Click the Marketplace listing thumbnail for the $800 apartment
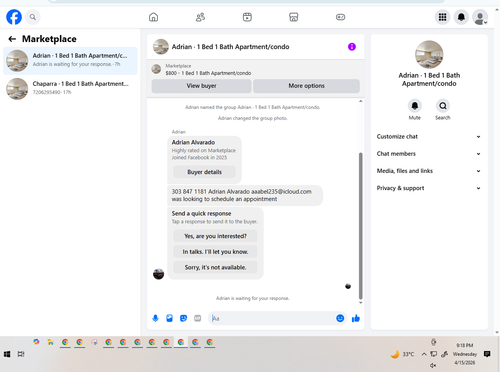 point(156,69)
